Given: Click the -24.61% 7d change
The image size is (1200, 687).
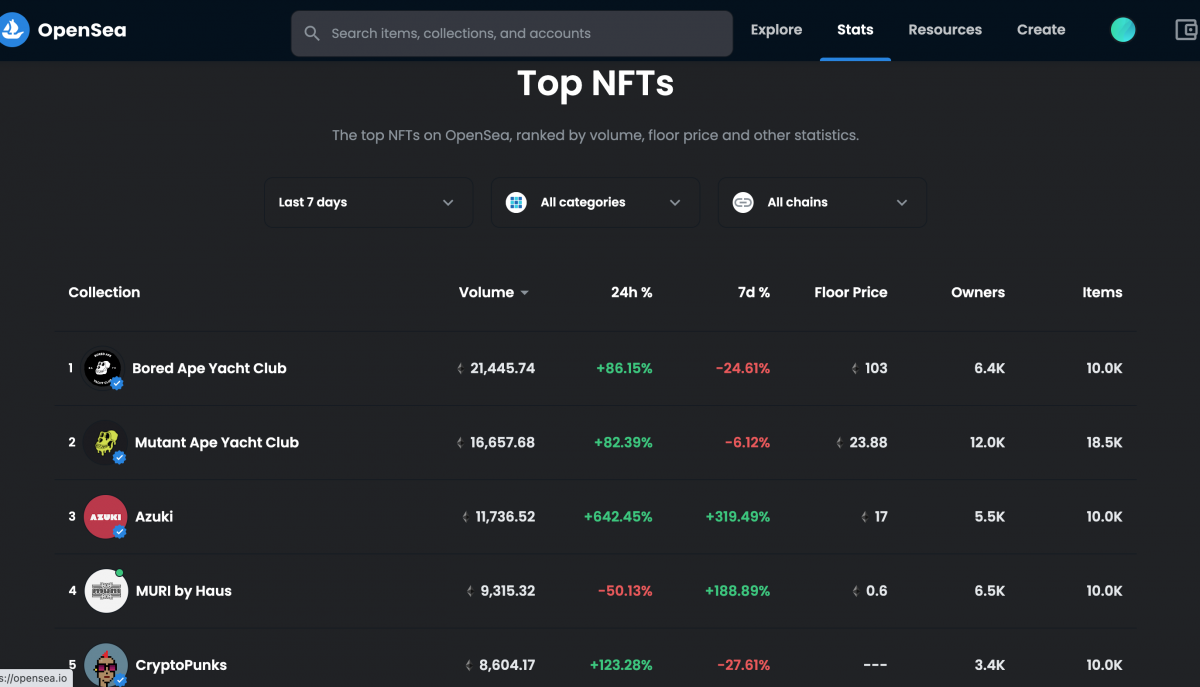Looking at the screenshot, I should [x=743, y=368].
